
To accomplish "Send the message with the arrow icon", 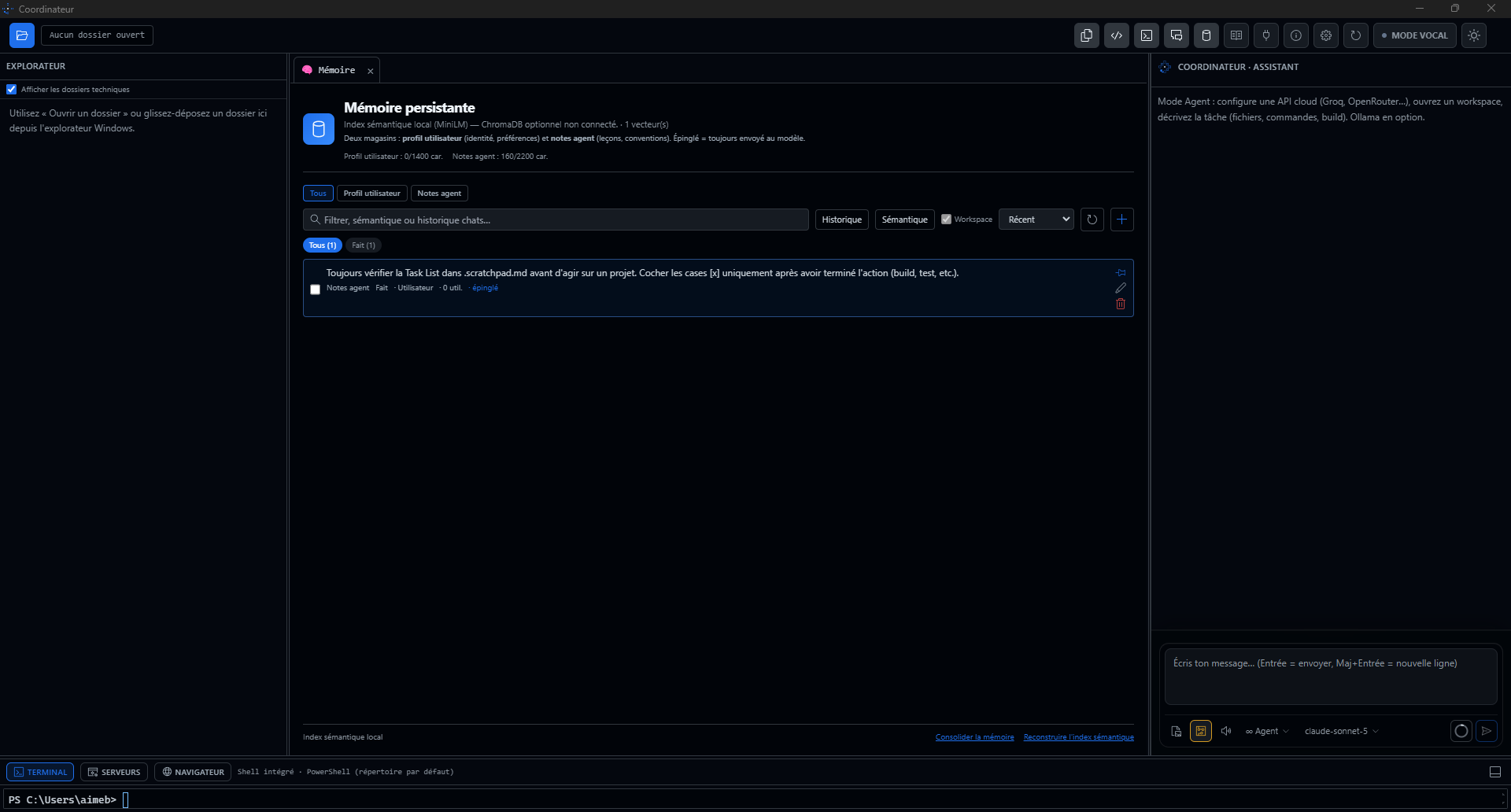I will pos(1487,731).
